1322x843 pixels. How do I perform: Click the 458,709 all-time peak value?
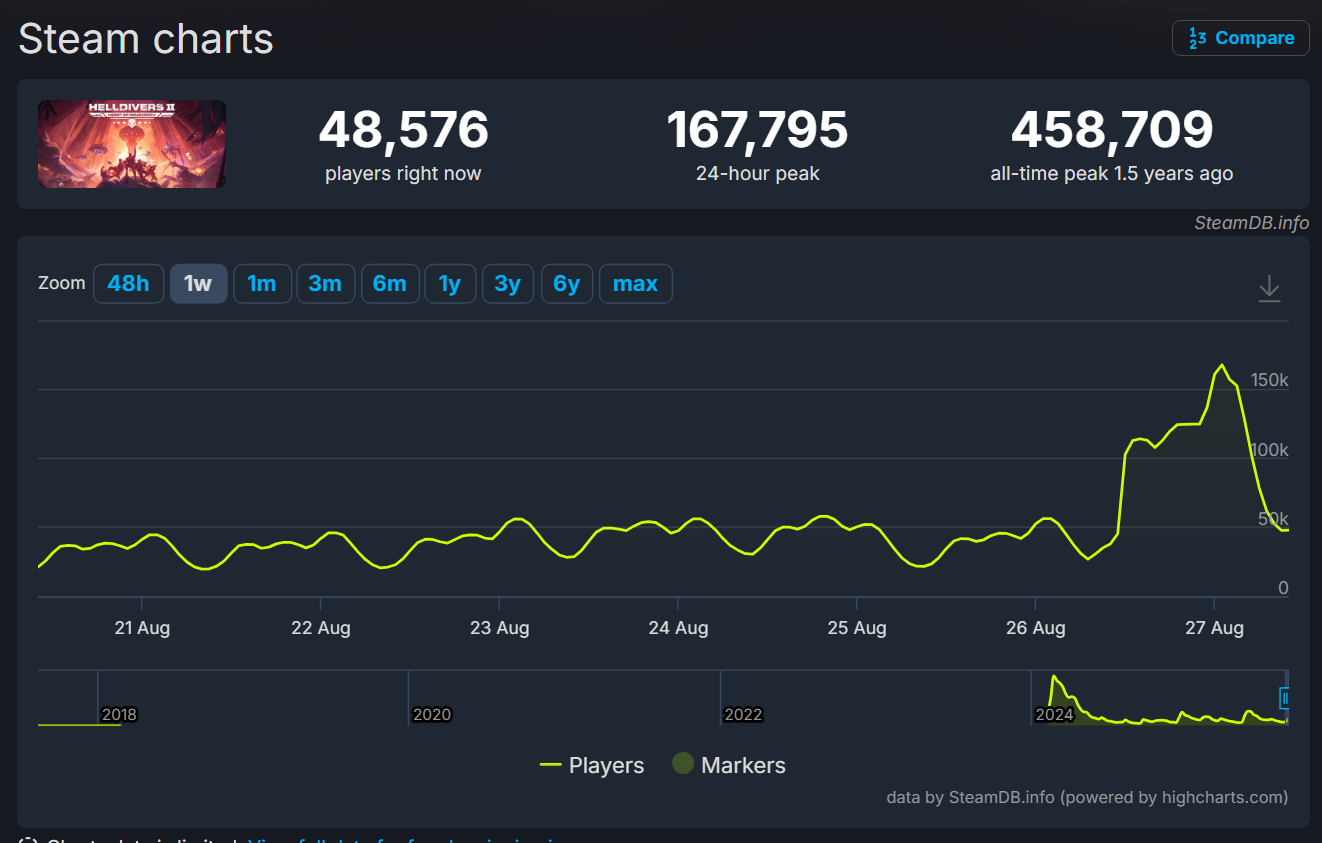coord(1112,130)
